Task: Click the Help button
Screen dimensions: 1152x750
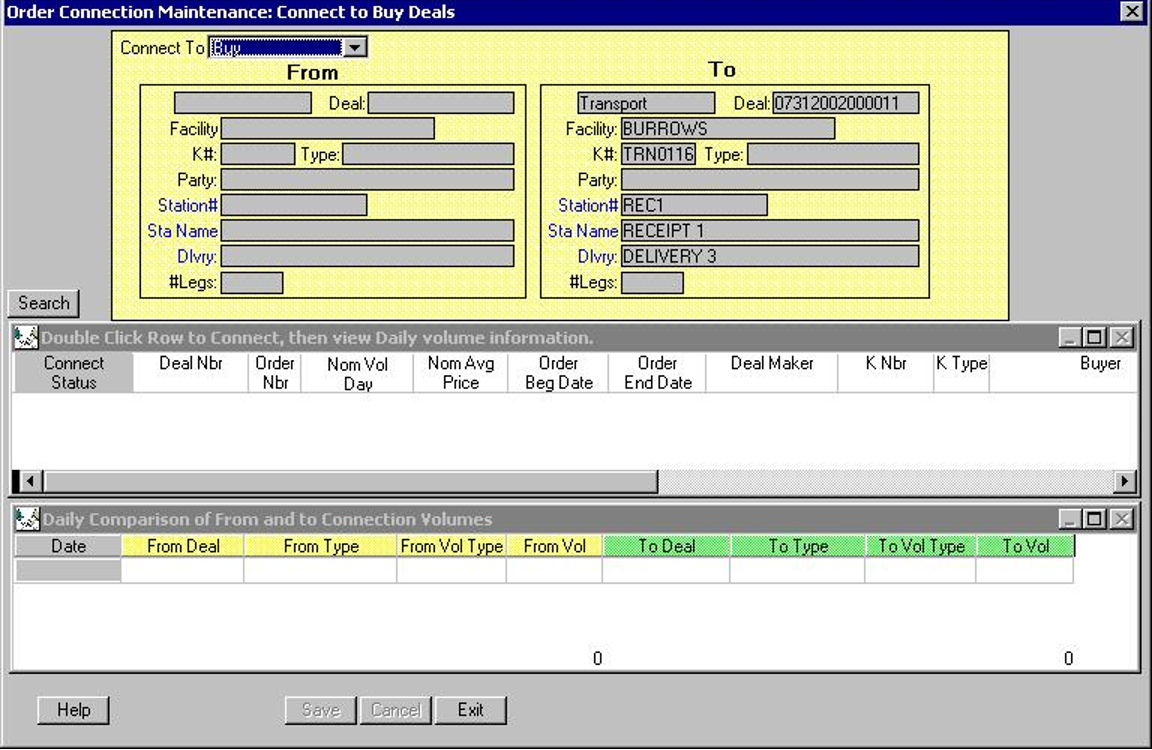Action: point(73,710)
